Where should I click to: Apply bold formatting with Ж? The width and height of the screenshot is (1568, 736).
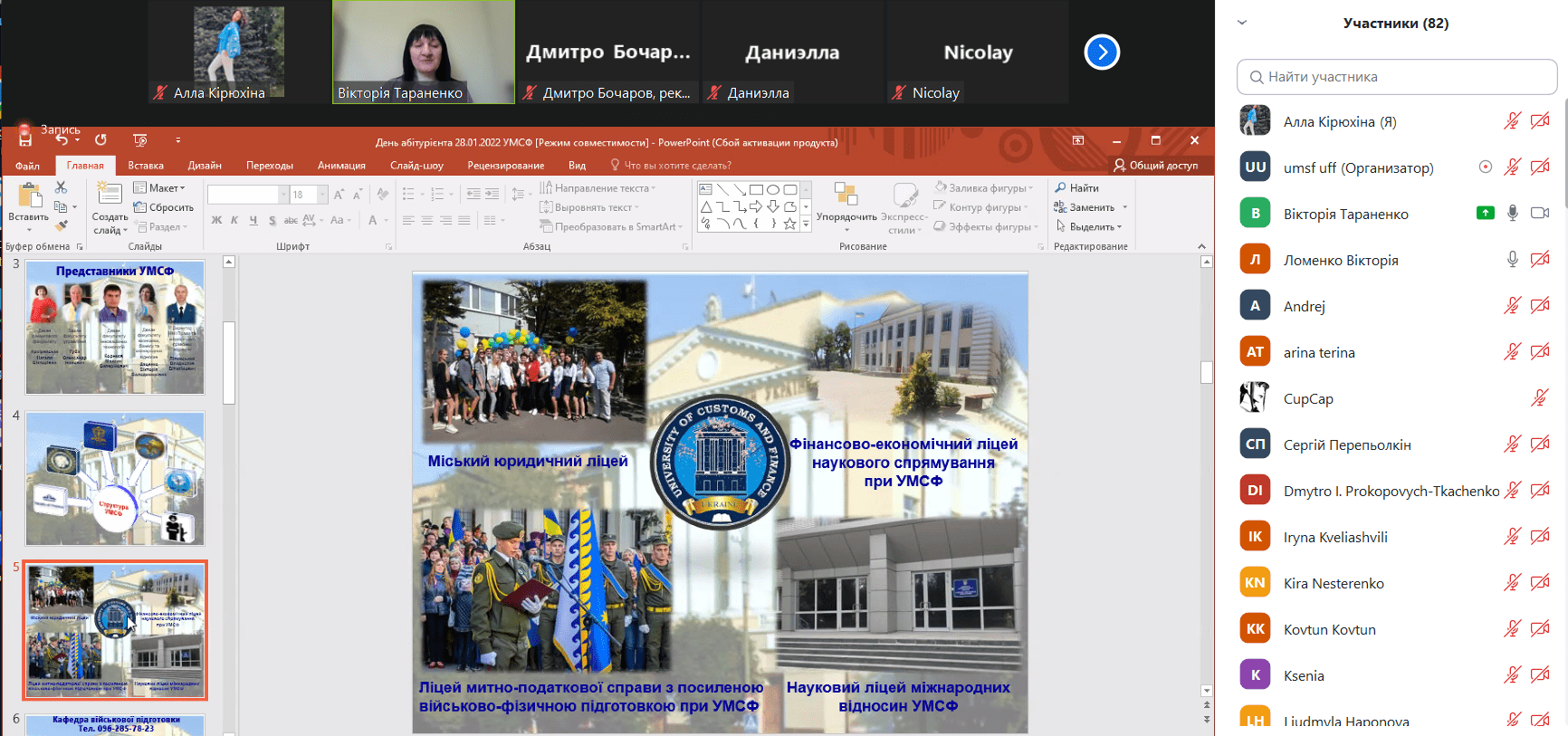(216, 220)
